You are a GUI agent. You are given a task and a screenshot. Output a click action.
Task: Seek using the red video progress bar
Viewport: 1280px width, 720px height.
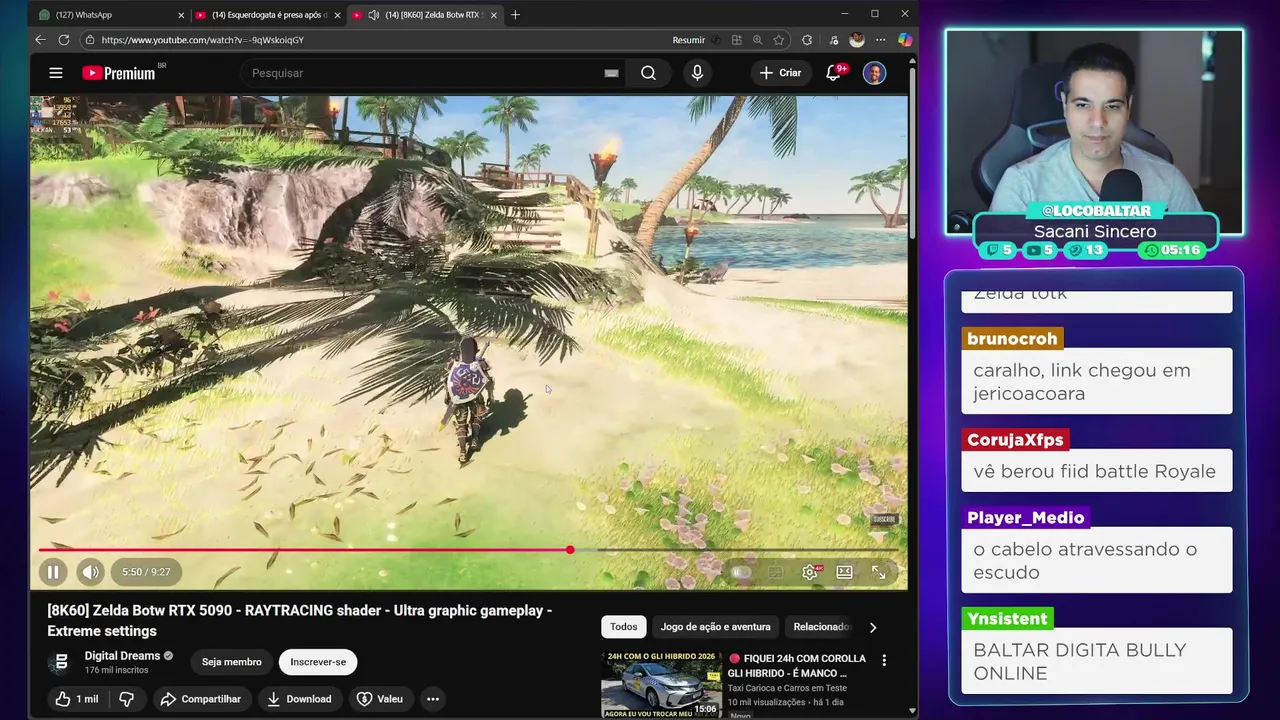(304, 550)
